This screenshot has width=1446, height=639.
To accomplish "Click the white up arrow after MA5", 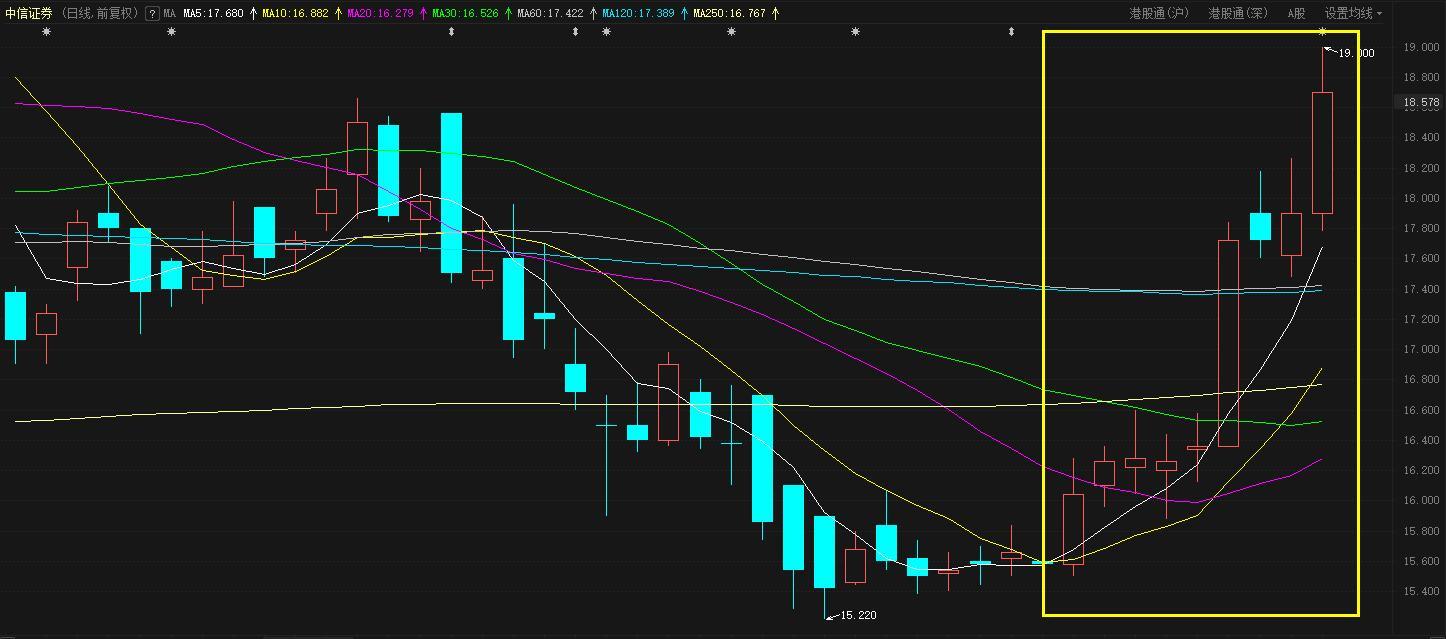I will [x=253, y=14].
